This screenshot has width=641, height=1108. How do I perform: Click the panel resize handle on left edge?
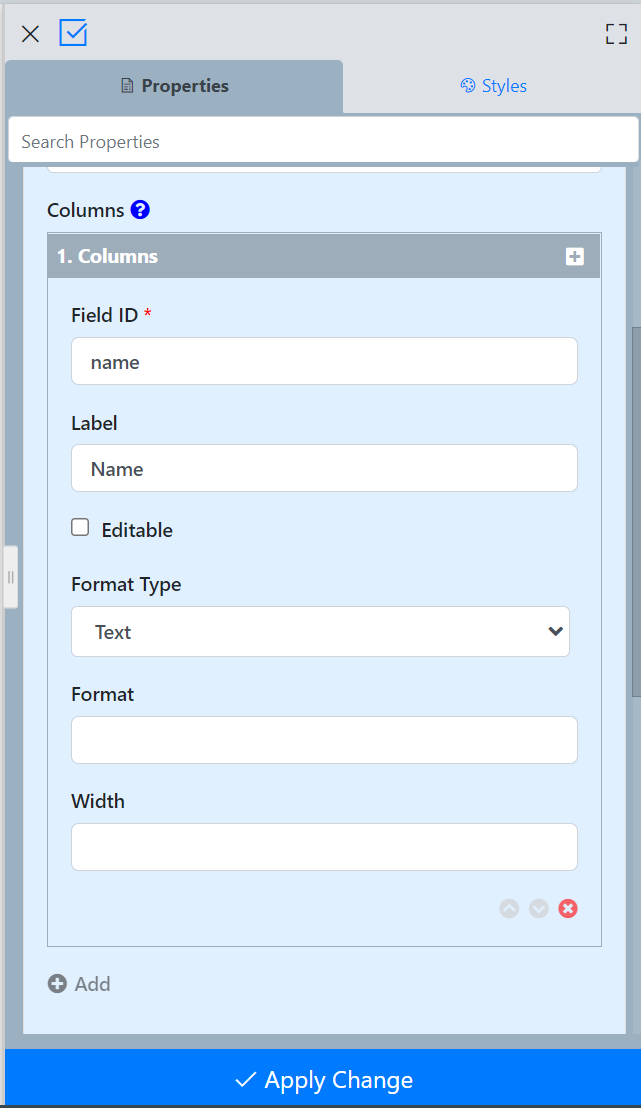[10, 577]
